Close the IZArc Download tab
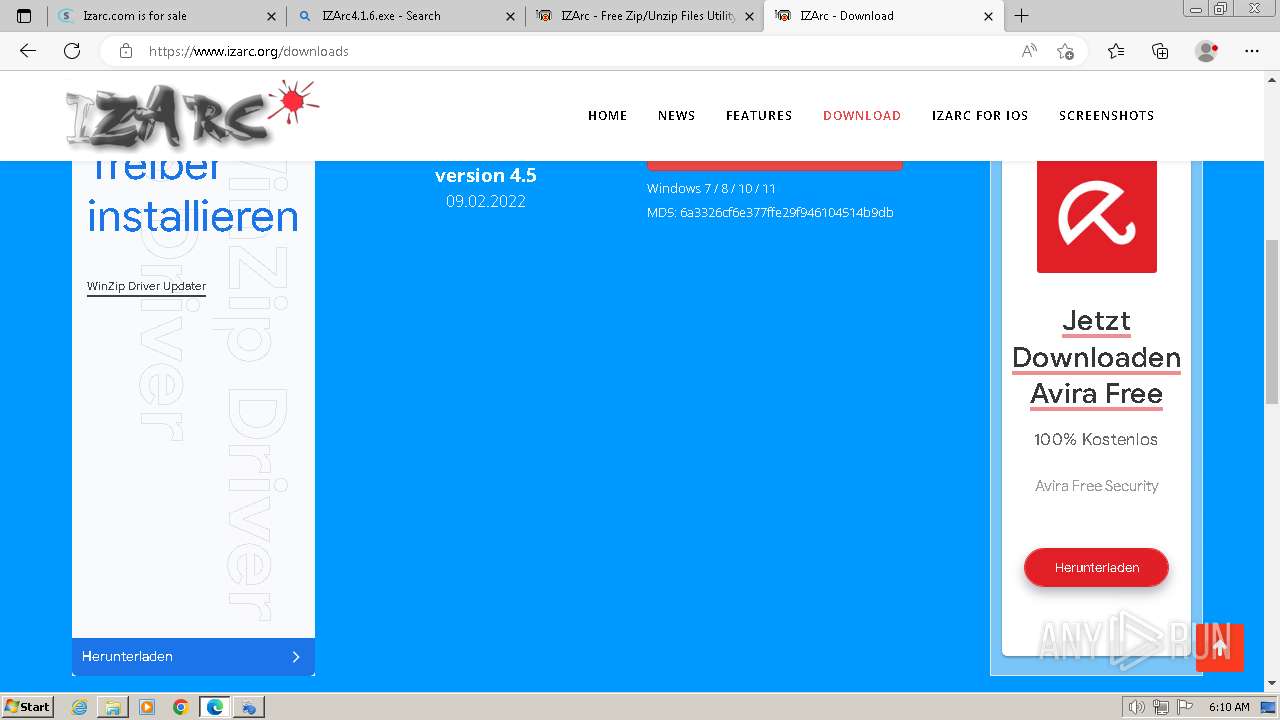 988,16
